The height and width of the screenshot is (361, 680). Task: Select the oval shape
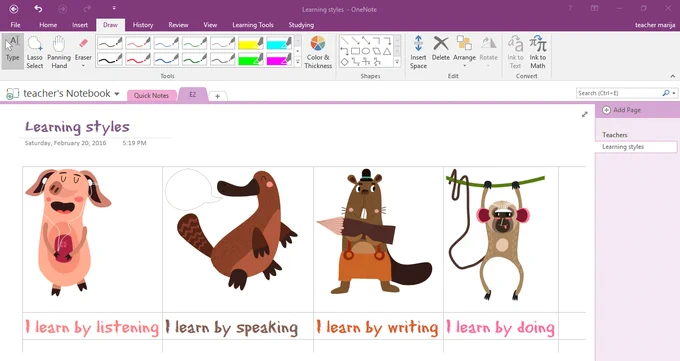coord(366,51)
